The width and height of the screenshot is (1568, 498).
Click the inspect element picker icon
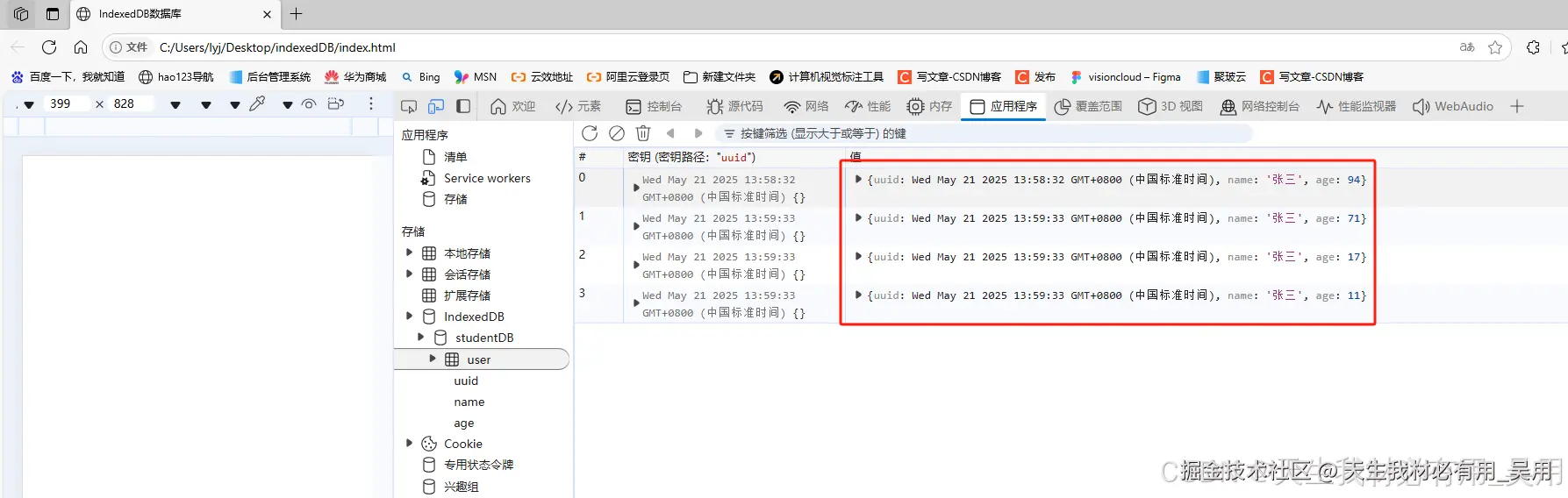(x=409, y=106)
